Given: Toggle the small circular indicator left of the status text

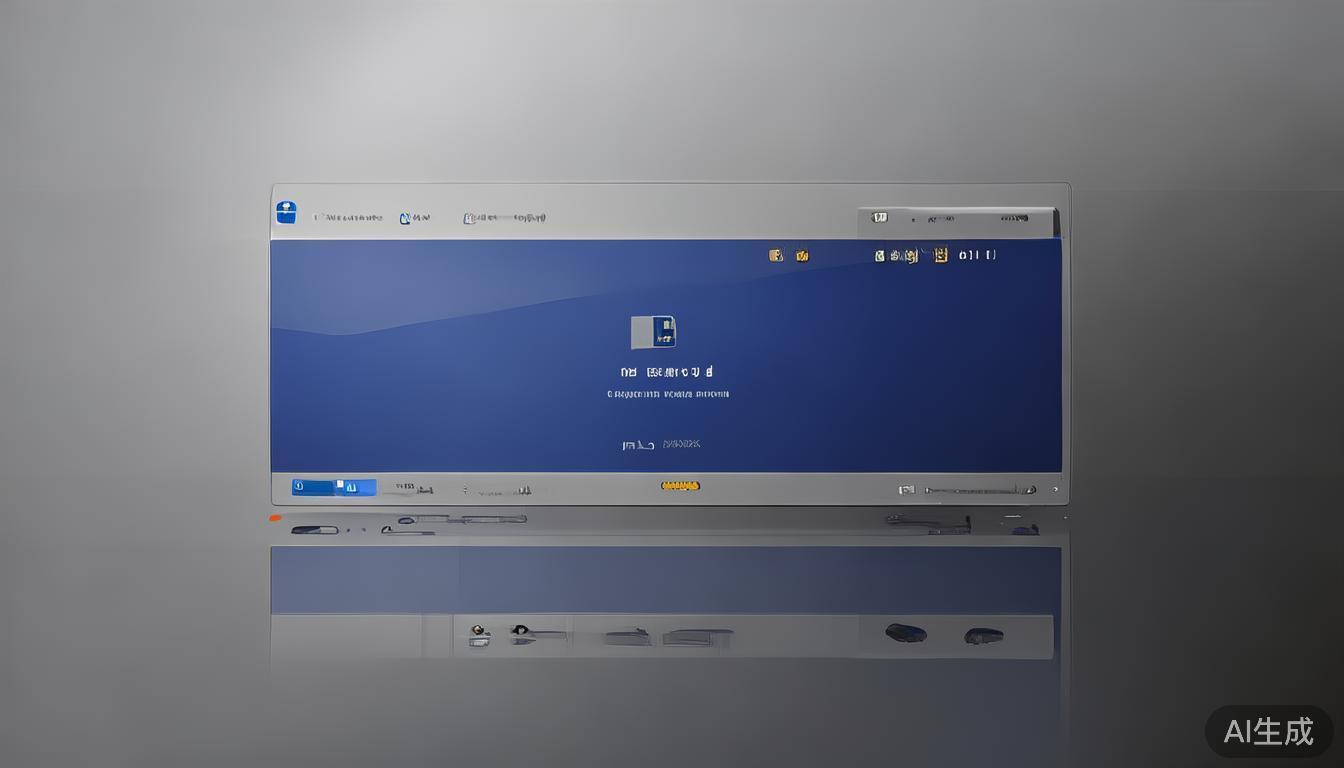Looking at the screenshot, I should tap(465, 490).
